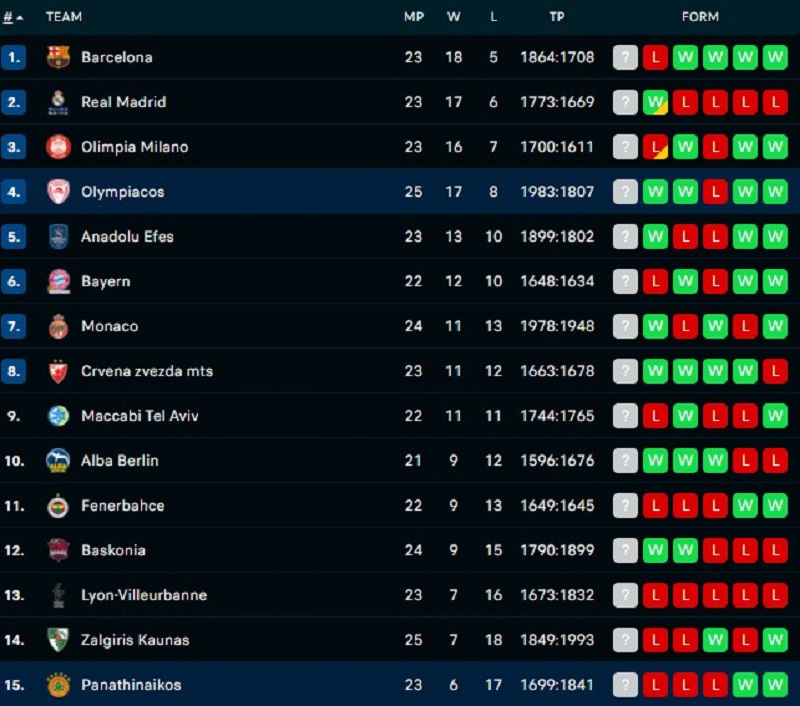Viewport: 800px width, 706px height.
Task: Sort table by TP column header
Action: tap(557, 17)
